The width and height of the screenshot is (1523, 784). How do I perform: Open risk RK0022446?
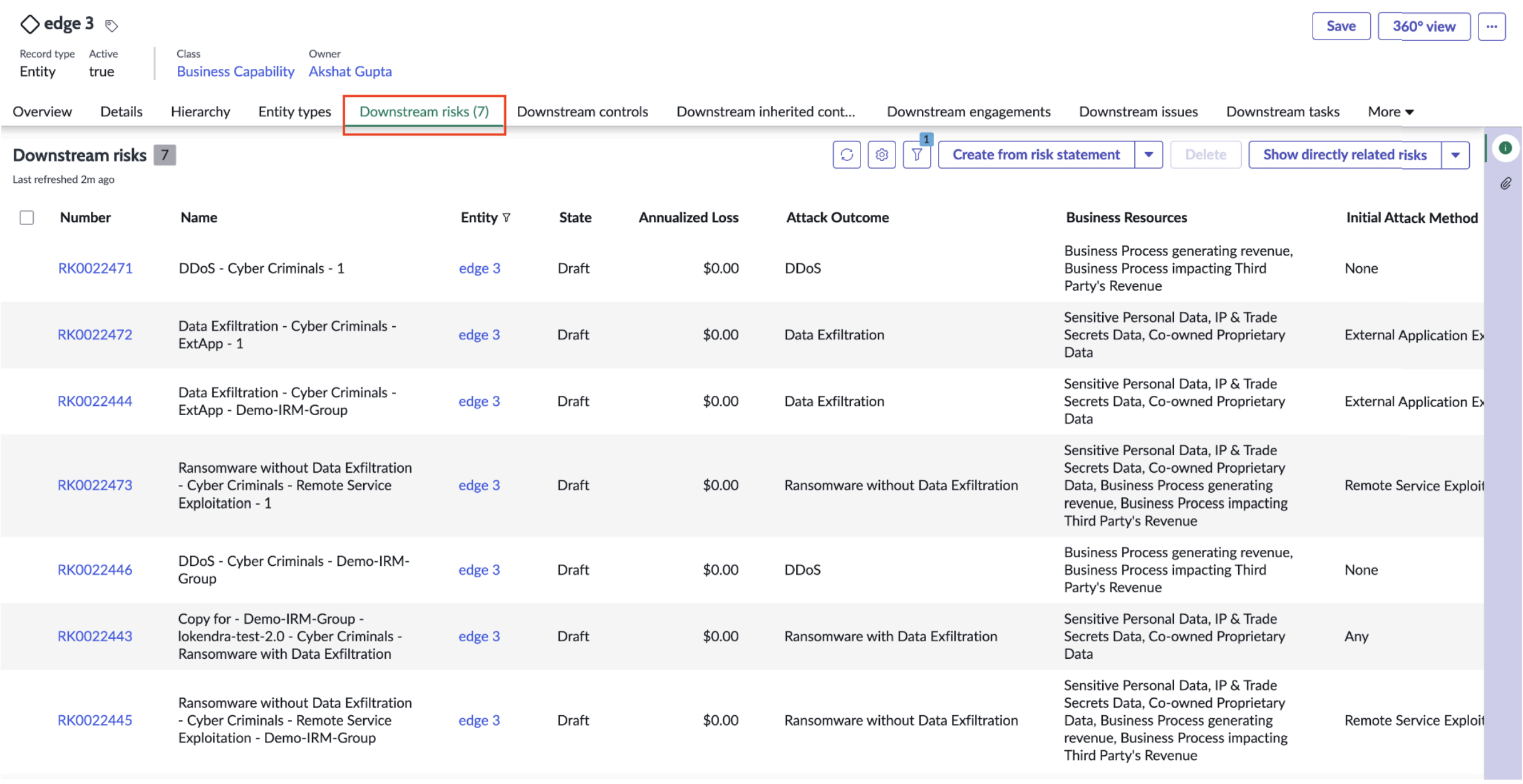(95, 570)
